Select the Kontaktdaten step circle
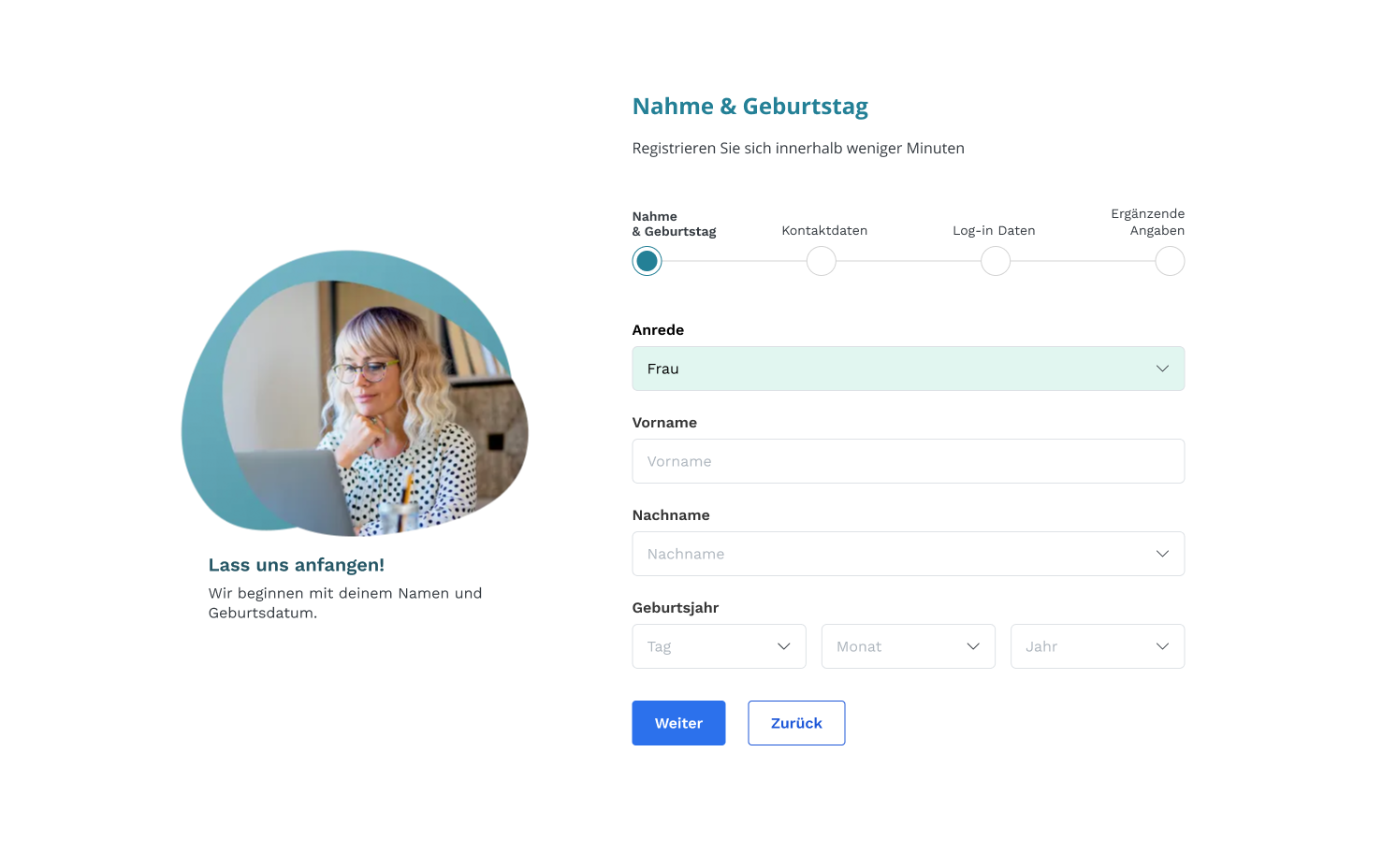The height and width of the screenshot is (868, 1397). pyautogui.click(x=822, y=261)
